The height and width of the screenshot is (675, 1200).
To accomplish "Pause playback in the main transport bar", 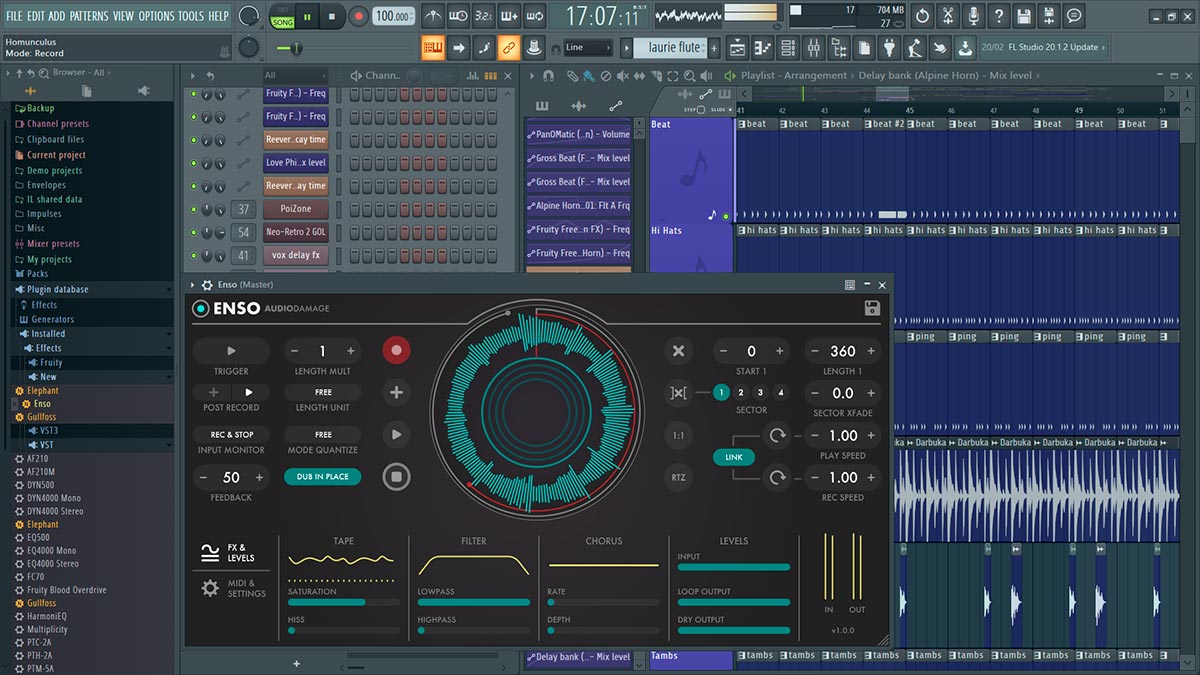I will 307,16.
